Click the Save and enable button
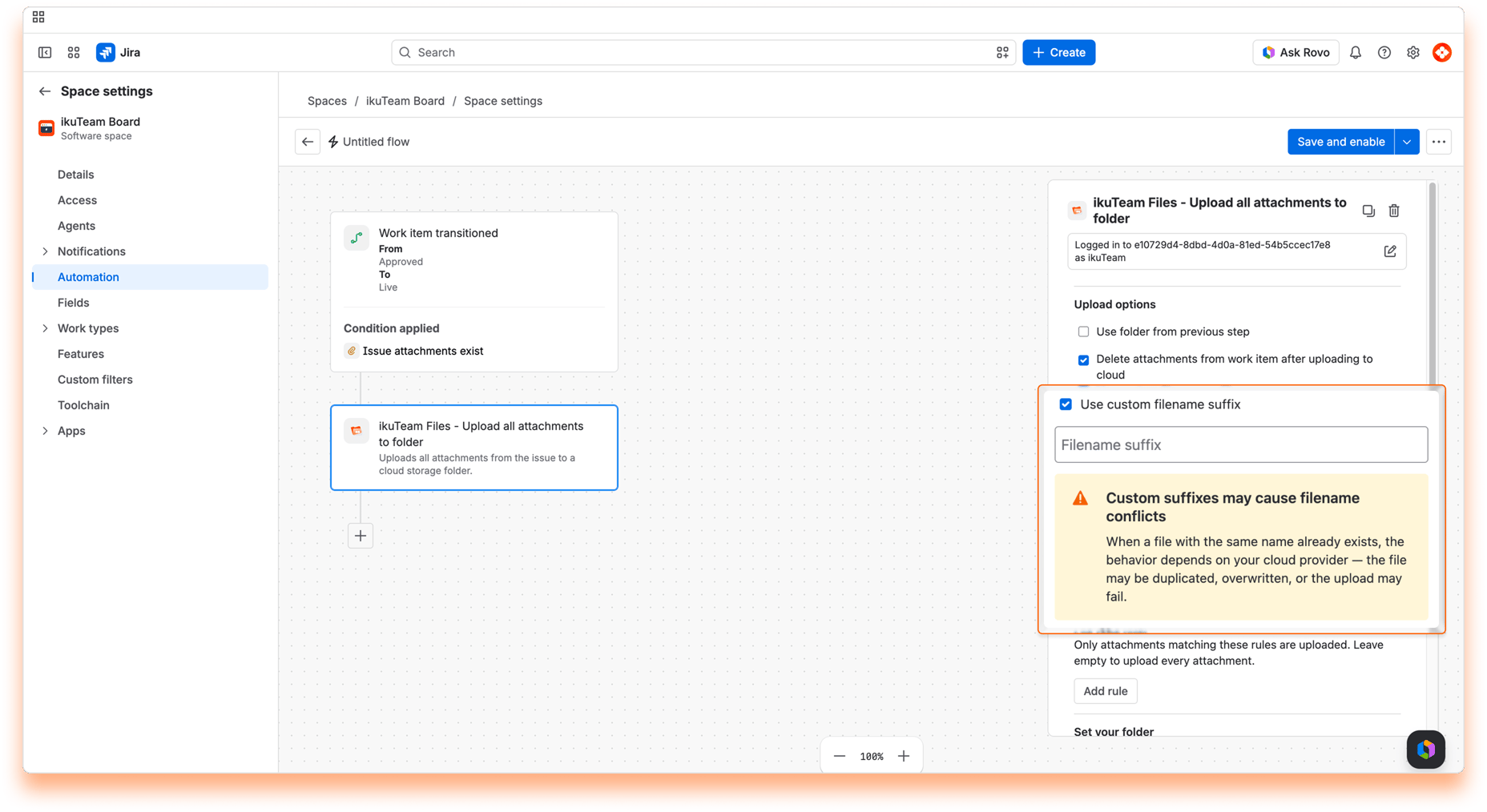The width and height of the screenshot is (1487, 812). pos(1340,142)
